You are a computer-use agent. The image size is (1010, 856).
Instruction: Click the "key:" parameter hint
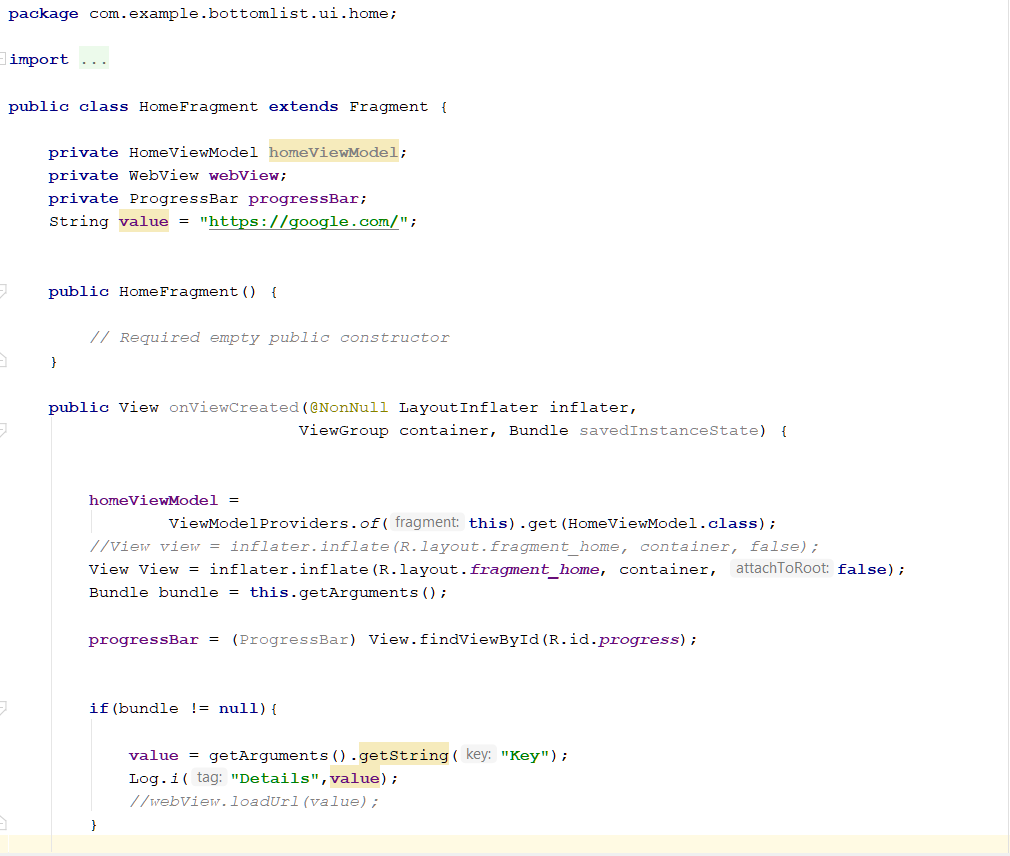tap(478, 754)
